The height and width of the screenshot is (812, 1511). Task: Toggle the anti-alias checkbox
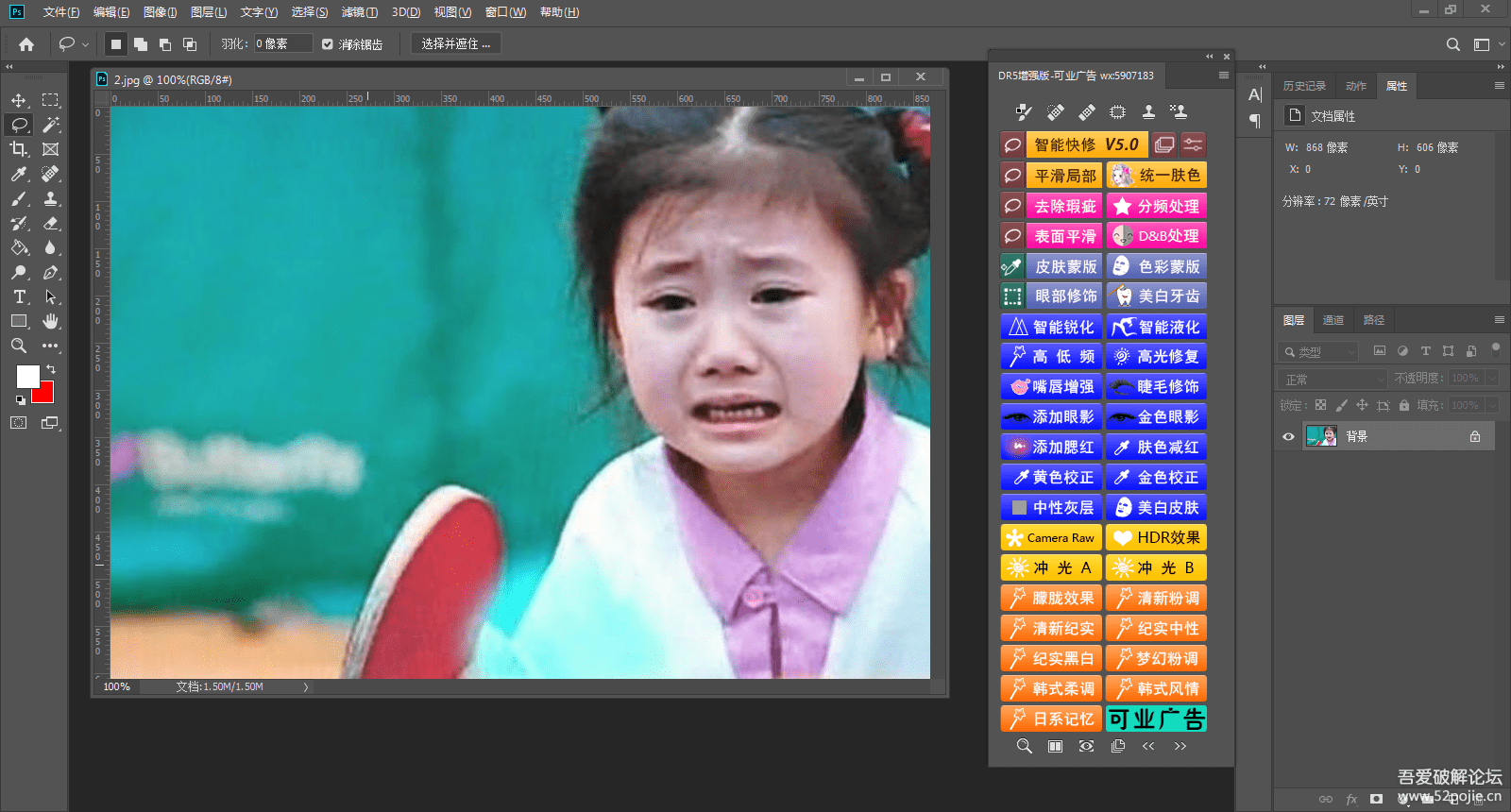tap(328, 44)
